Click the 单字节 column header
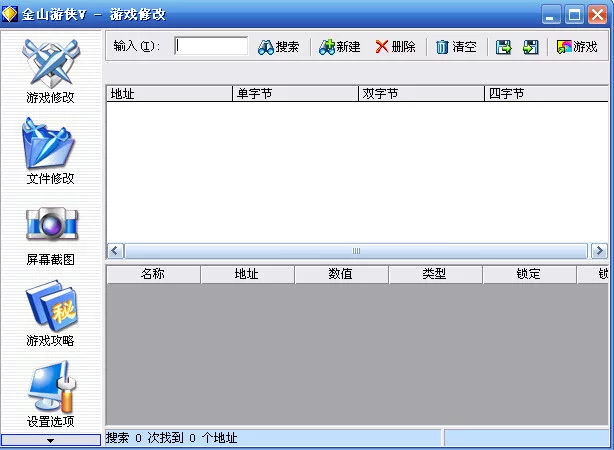This screenshot has width=614, height=450. [294, 94]
